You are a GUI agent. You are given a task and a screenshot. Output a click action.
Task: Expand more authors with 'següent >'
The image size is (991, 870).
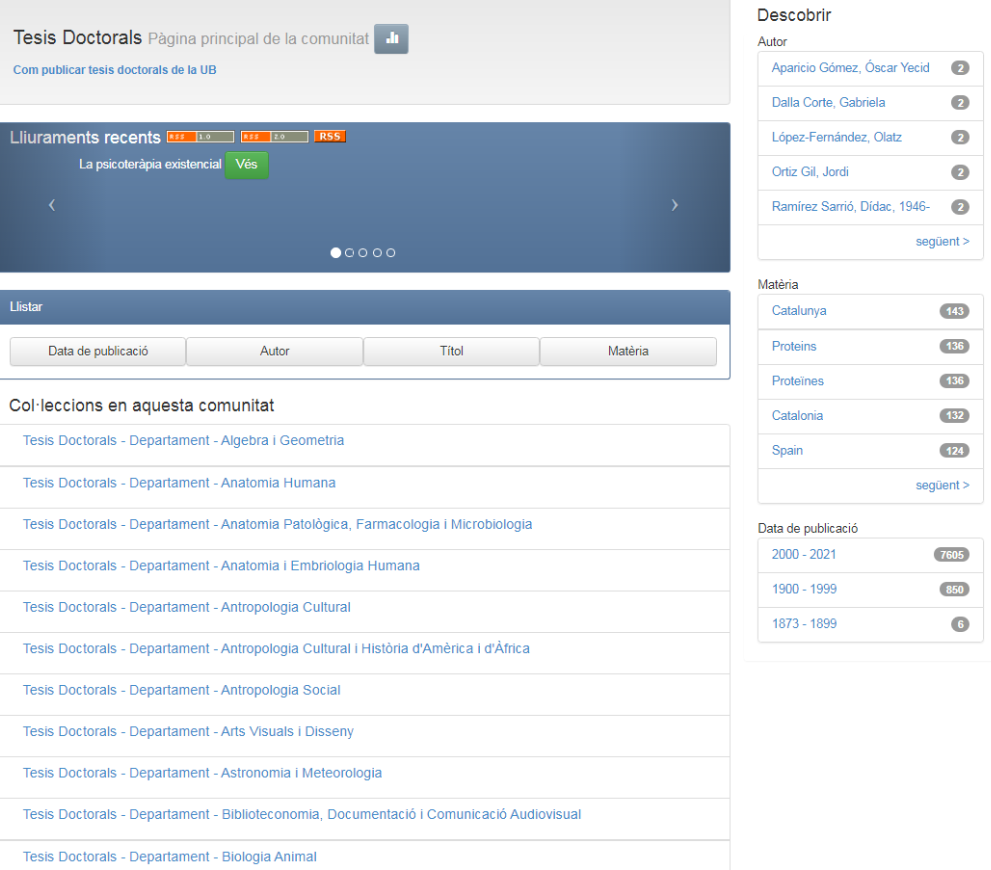pos(941,241)
